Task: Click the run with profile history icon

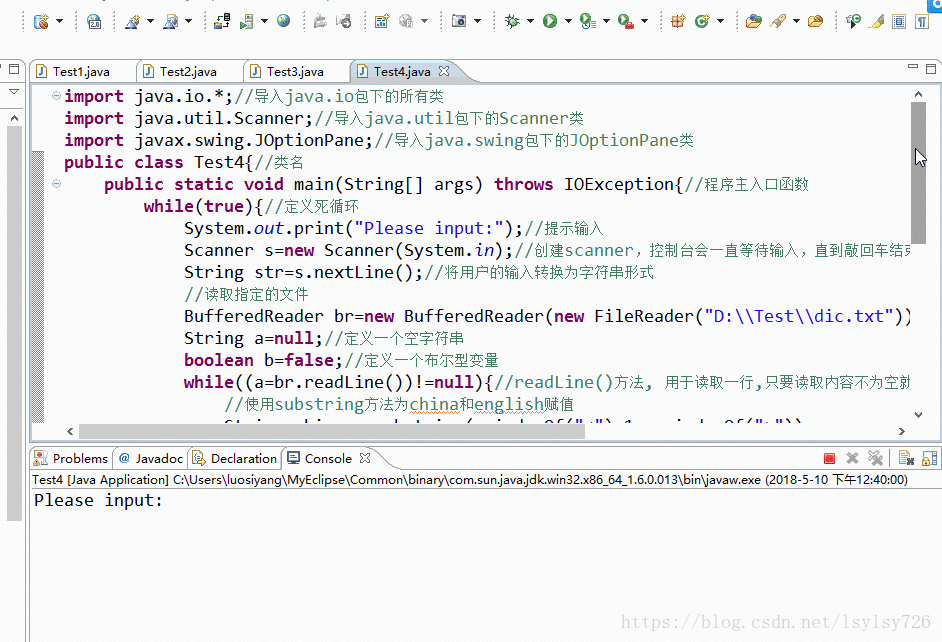Action: pos(588,22)
